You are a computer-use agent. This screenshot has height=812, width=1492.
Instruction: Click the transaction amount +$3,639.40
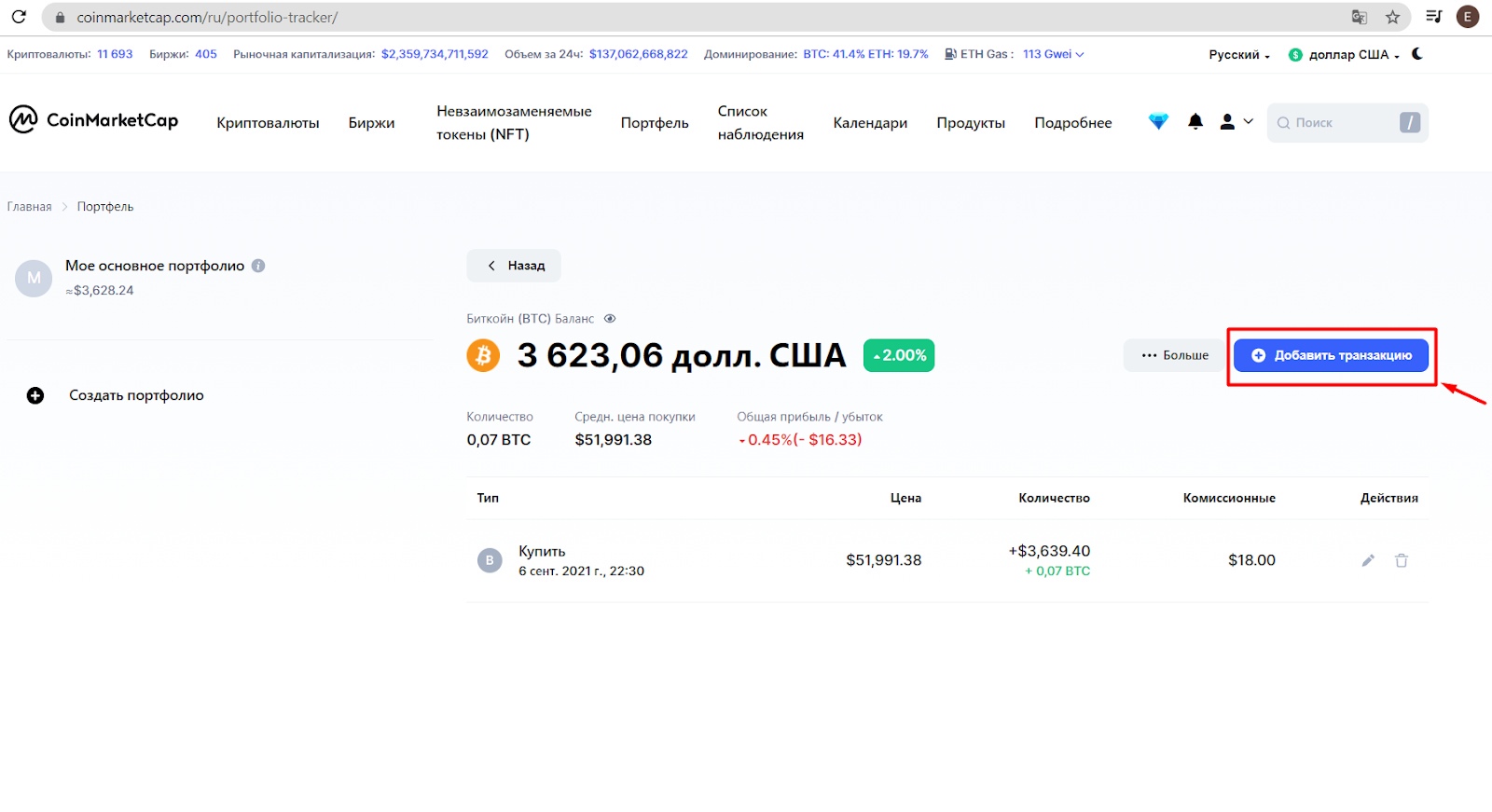point(1049,551)
